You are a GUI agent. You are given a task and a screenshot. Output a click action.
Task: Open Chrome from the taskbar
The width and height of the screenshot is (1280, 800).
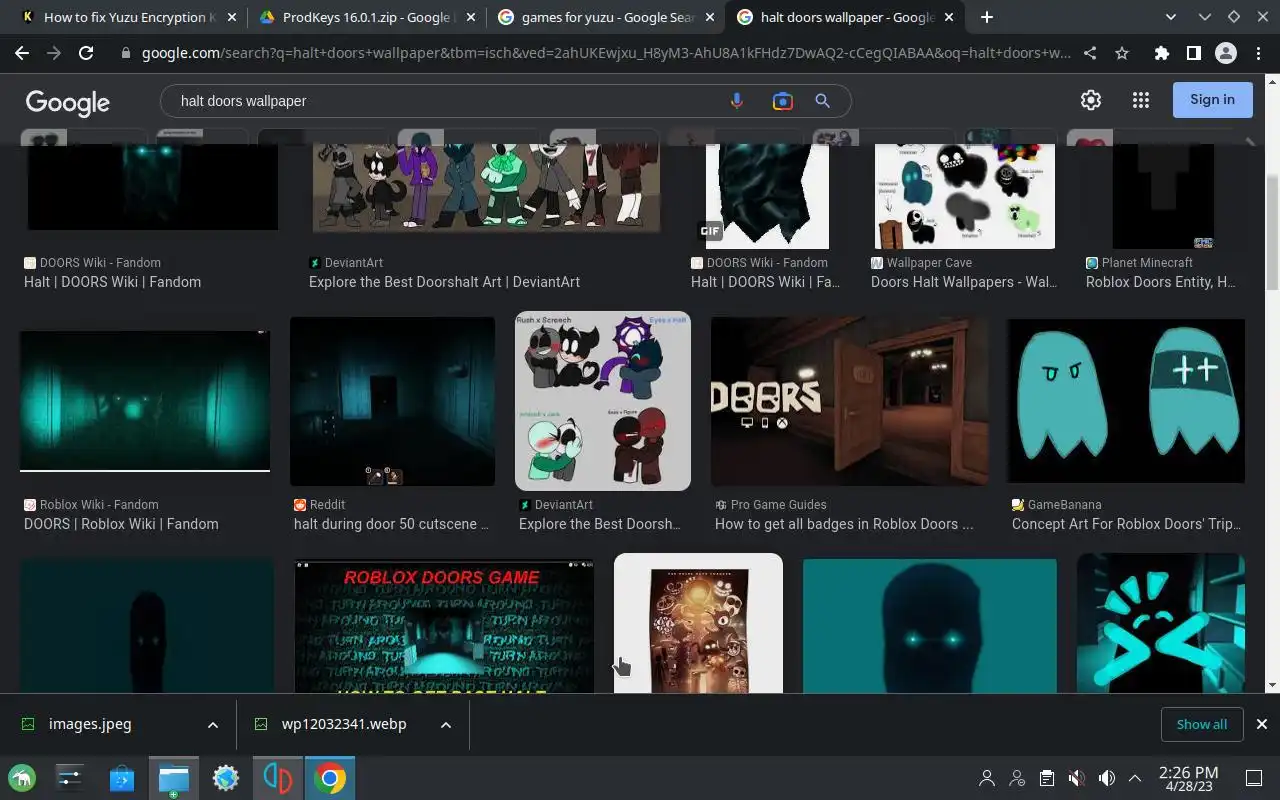[329, 777]
